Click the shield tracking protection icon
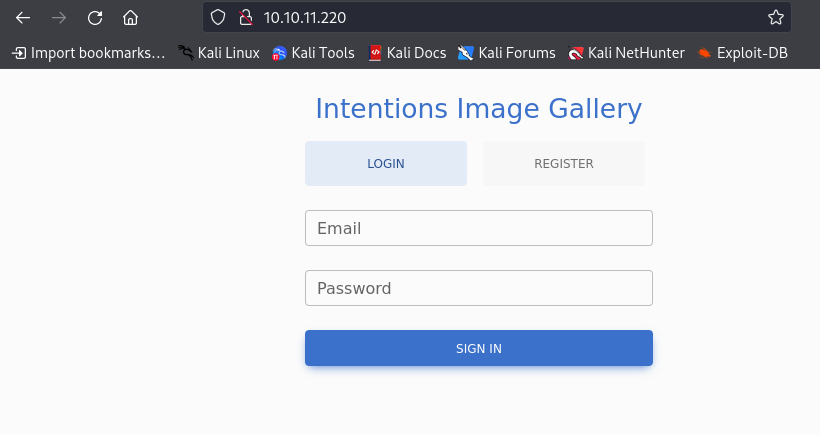Screen dimensions: 820x435 point(218,18)
